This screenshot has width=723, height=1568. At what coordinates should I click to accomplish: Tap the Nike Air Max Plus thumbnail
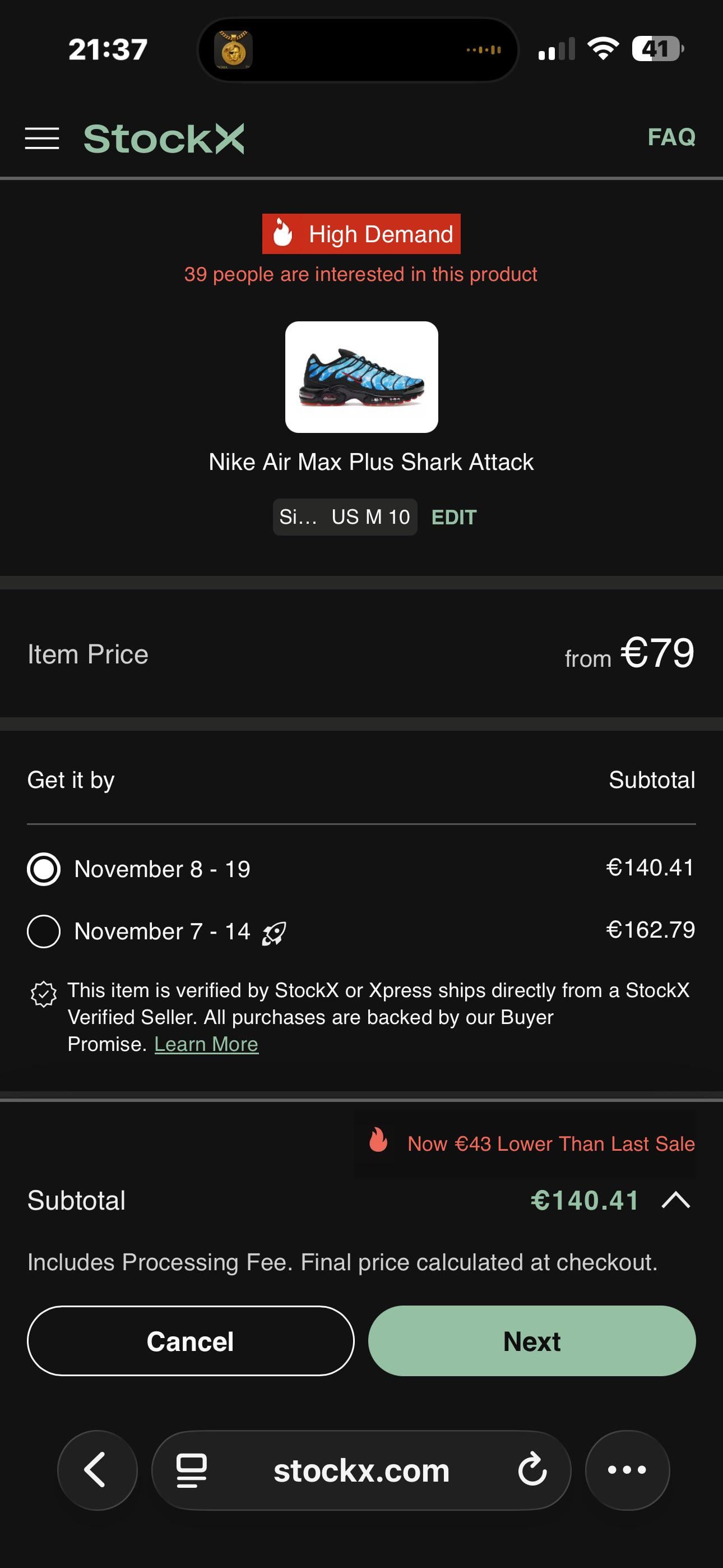(x=361, y=377)
